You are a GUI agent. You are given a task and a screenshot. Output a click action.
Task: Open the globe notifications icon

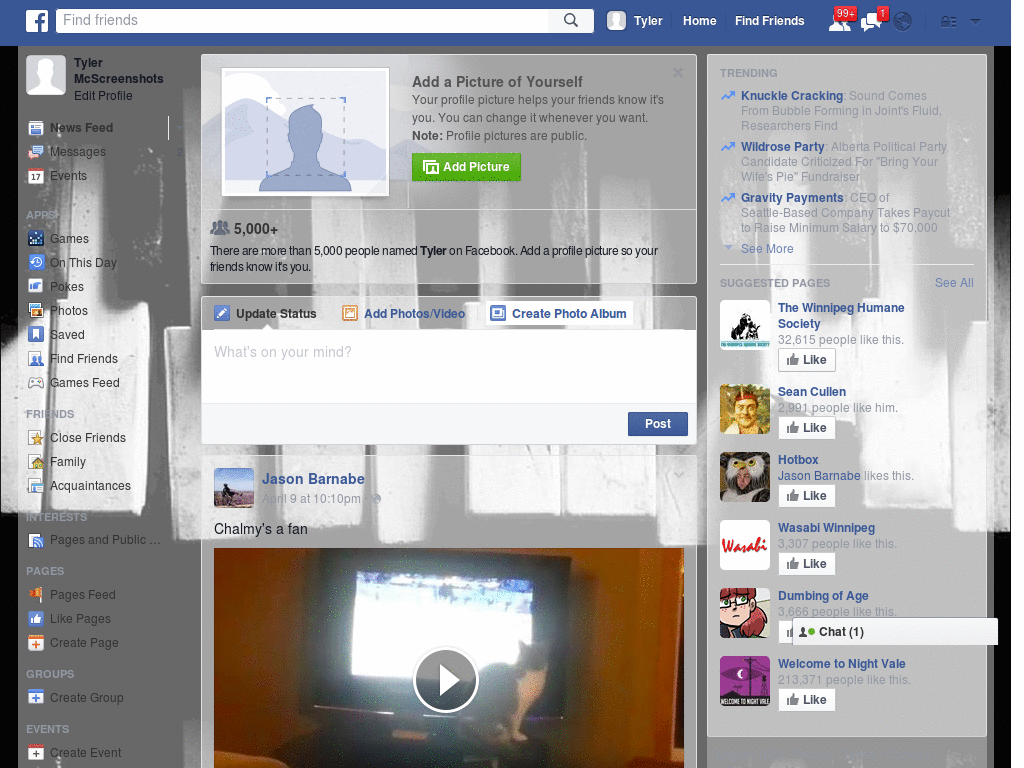click(903, 22)
